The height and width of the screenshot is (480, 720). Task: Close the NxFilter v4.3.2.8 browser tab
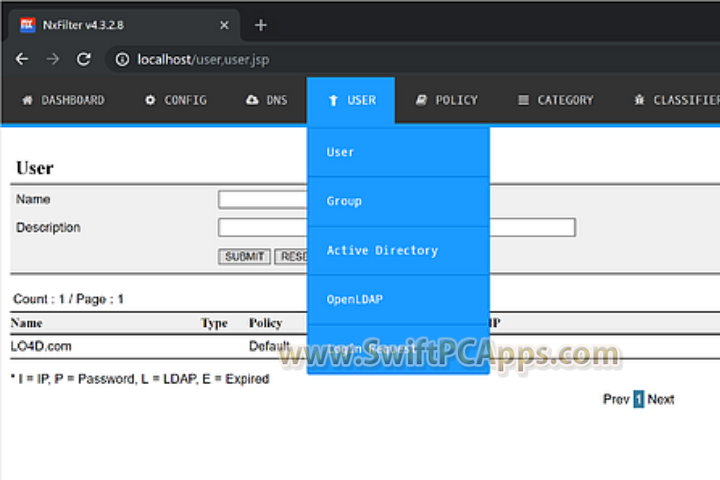tap(224, 25)
